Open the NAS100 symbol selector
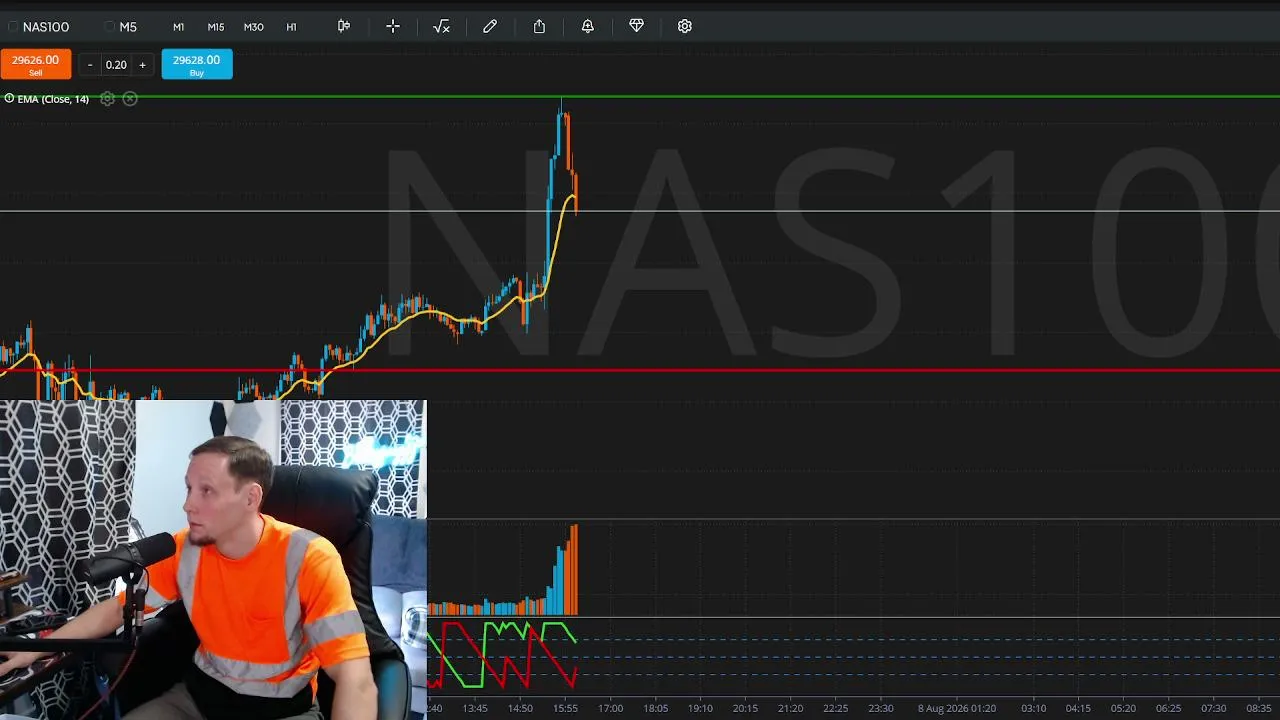The height and width of the screenshot is (720, 1280). click(39, 27)
